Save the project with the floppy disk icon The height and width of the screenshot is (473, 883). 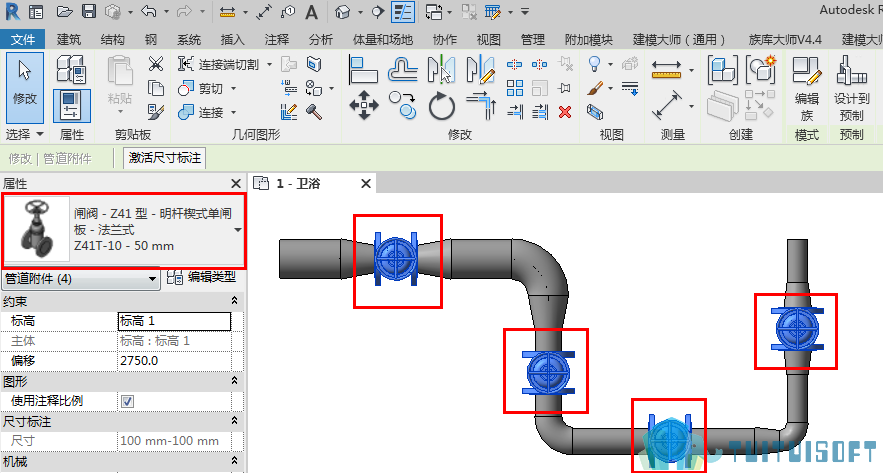[x=89, y=12]
